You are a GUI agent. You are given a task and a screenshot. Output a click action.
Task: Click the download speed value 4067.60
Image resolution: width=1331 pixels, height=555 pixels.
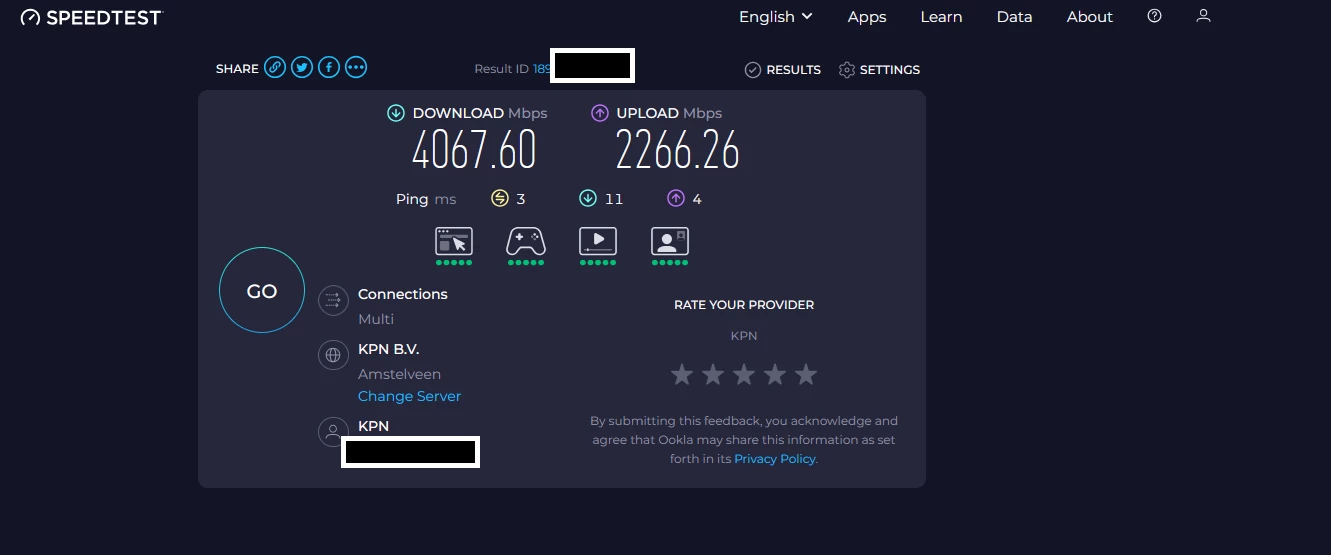point(474,151)
